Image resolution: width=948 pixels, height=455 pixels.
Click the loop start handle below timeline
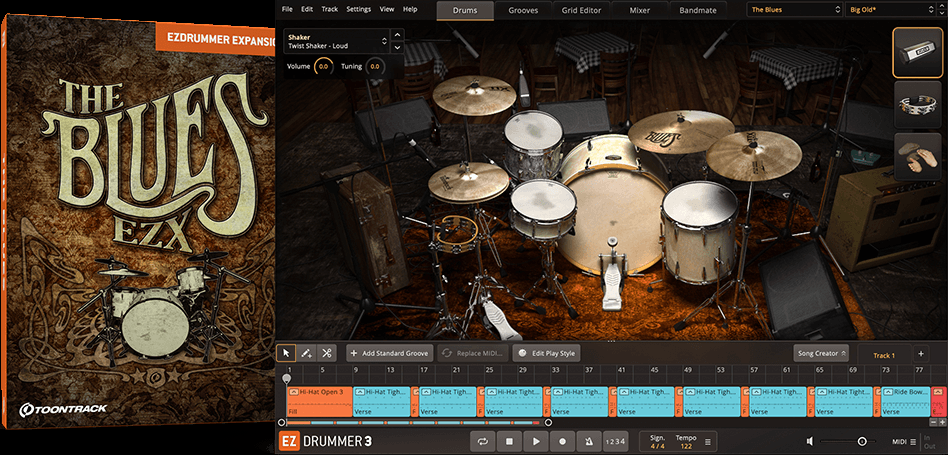coord(282,423)
